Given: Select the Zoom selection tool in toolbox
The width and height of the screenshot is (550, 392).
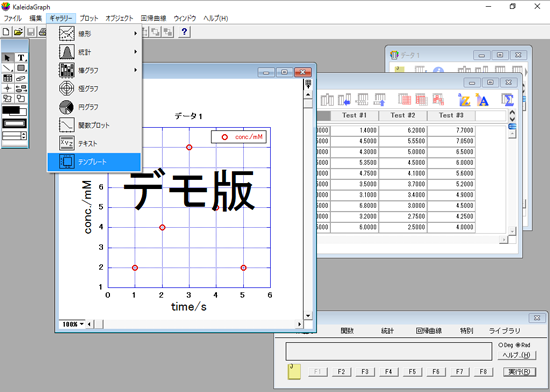Looking at the screenshot, I should click(x=21, y=99).
